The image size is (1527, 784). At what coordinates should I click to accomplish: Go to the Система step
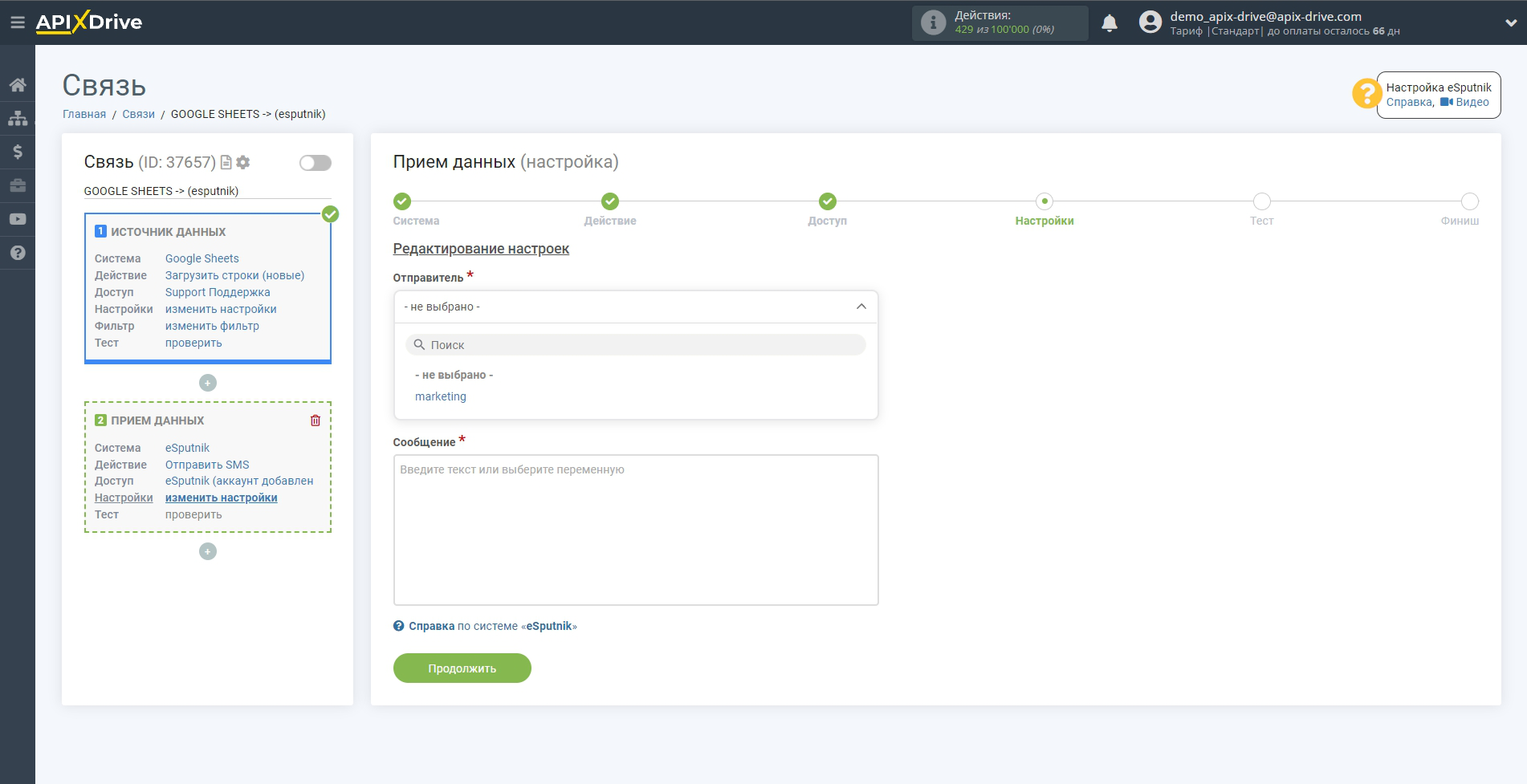[x=402, y=201]
